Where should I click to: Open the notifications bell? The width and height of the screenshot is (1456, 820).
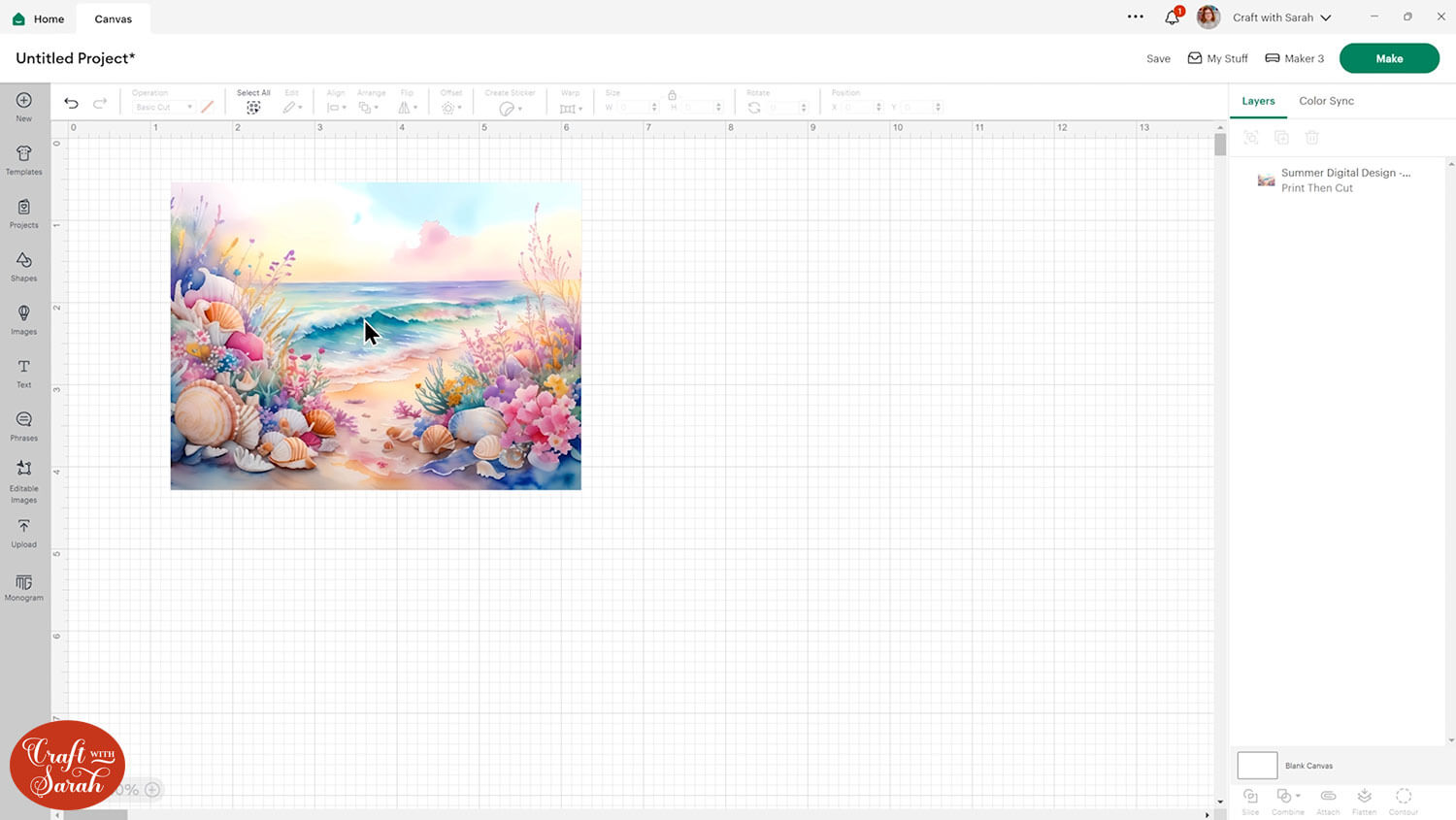[x=1173, y=17]
